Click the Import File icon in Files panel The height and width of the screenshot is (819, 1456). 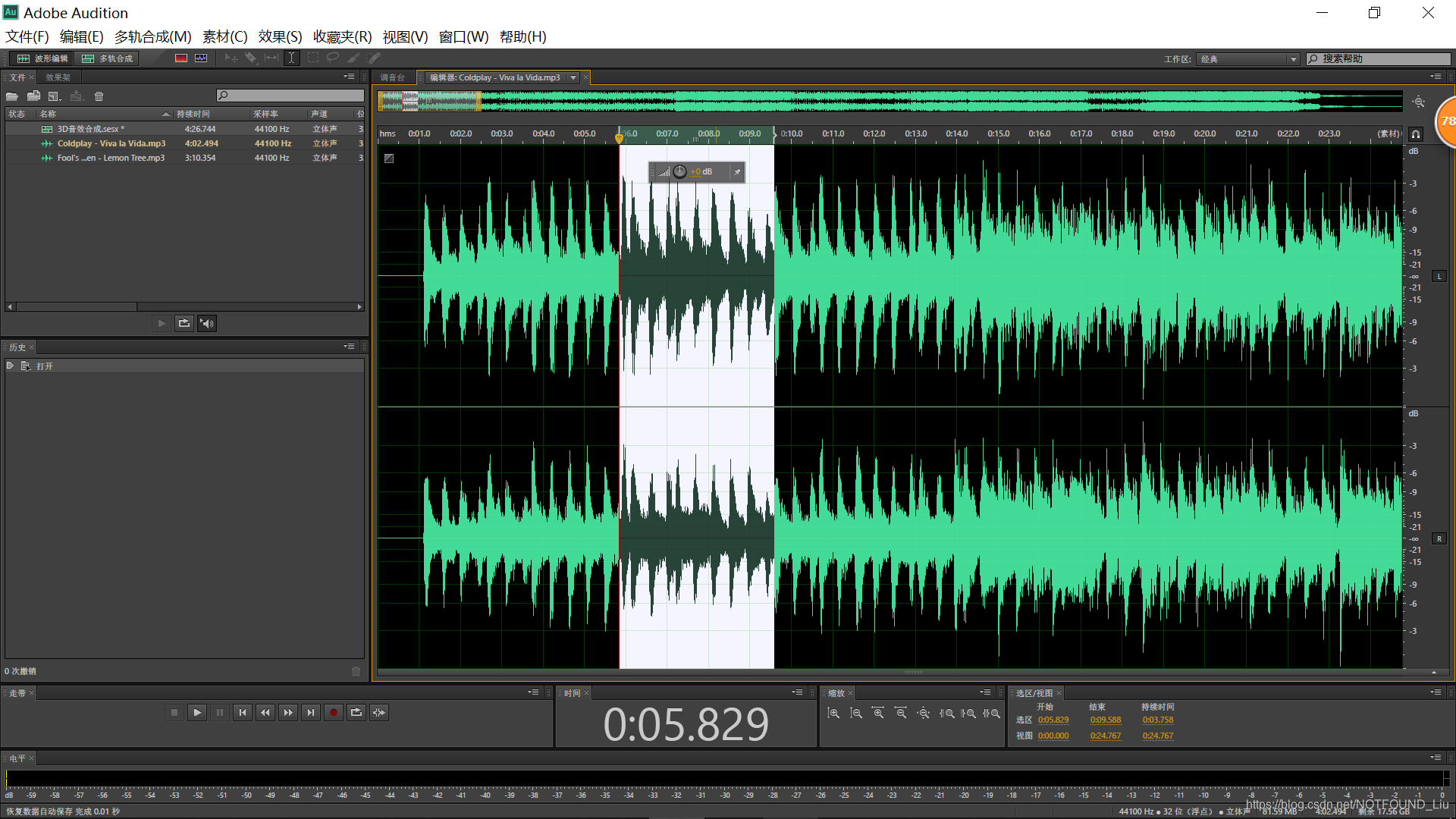click(33, 96)
